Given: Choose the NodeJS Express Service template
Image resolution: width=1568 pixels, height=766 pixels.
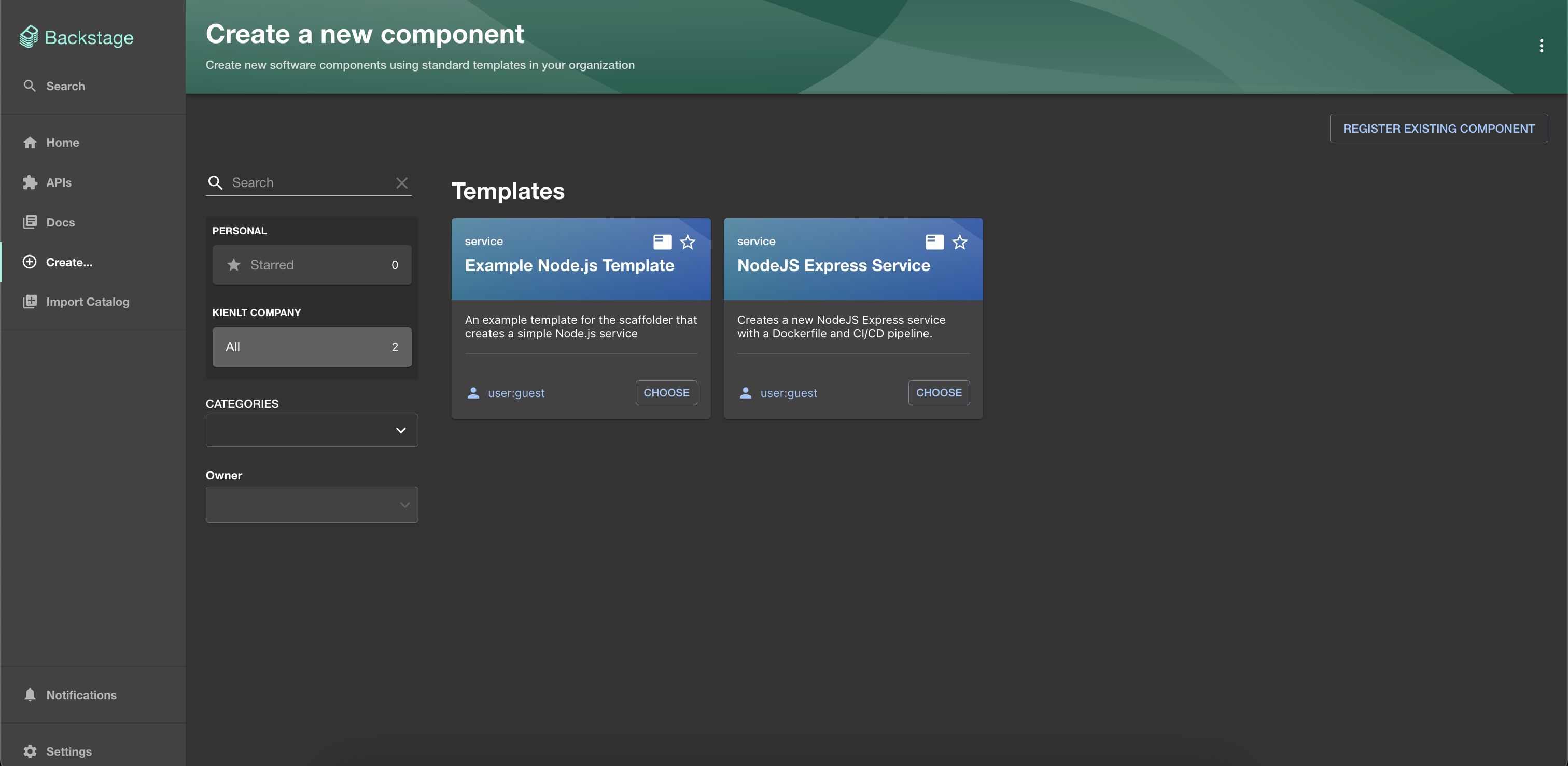Looking at the screenshot, I should pyautogui.click(x=938, y=392).
